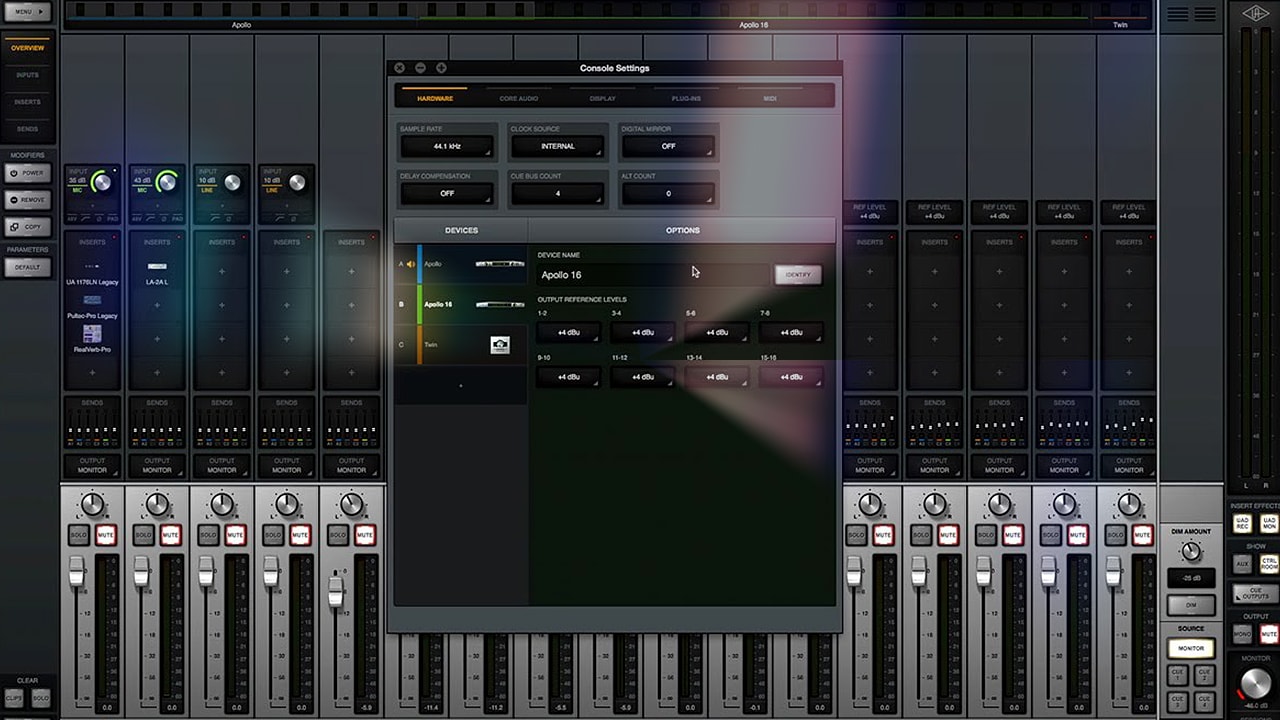
Task: Open the Clock Source dropdown
Action: click(558, 147)
